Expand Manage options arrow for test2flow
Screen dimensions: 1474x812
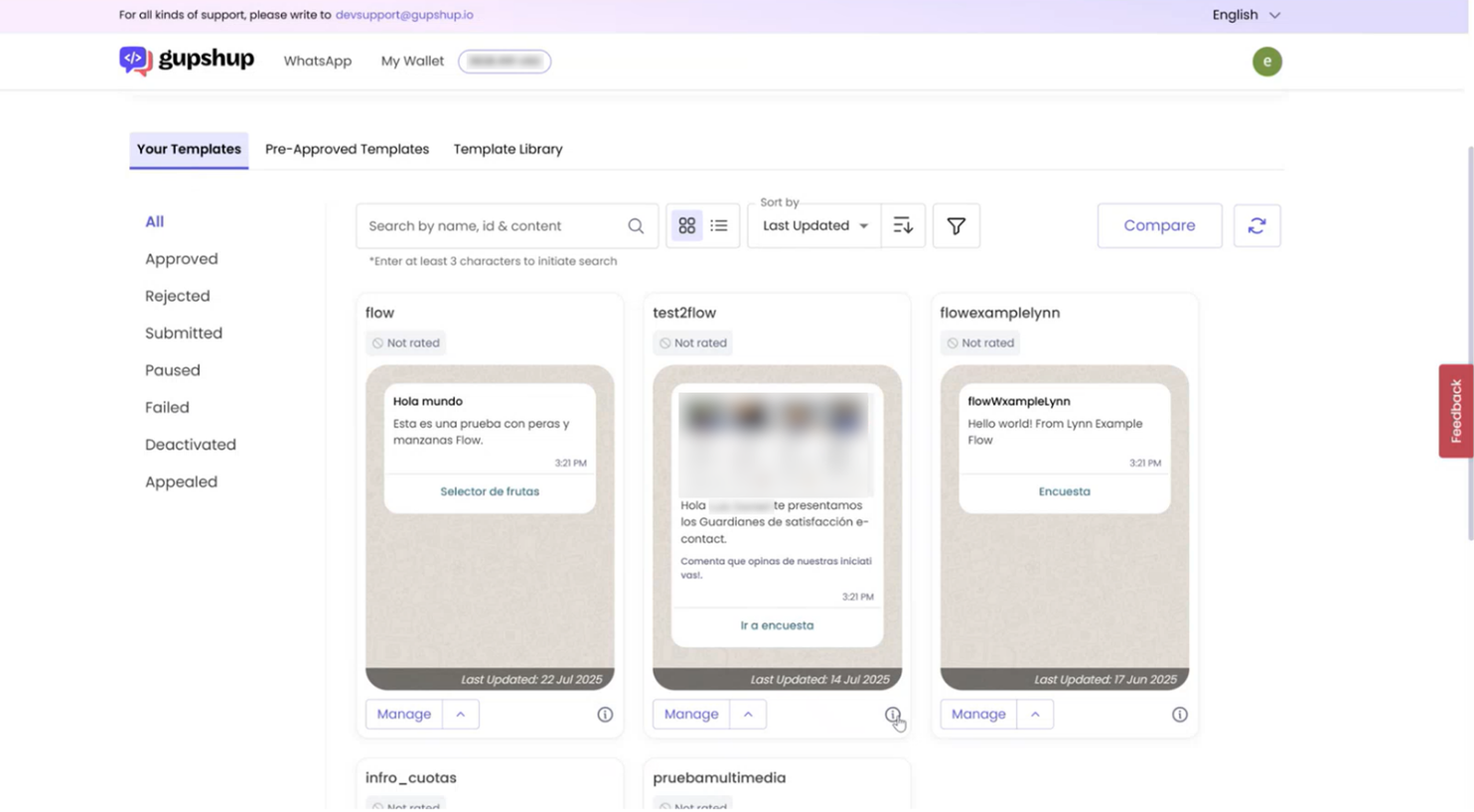point(748,715)
